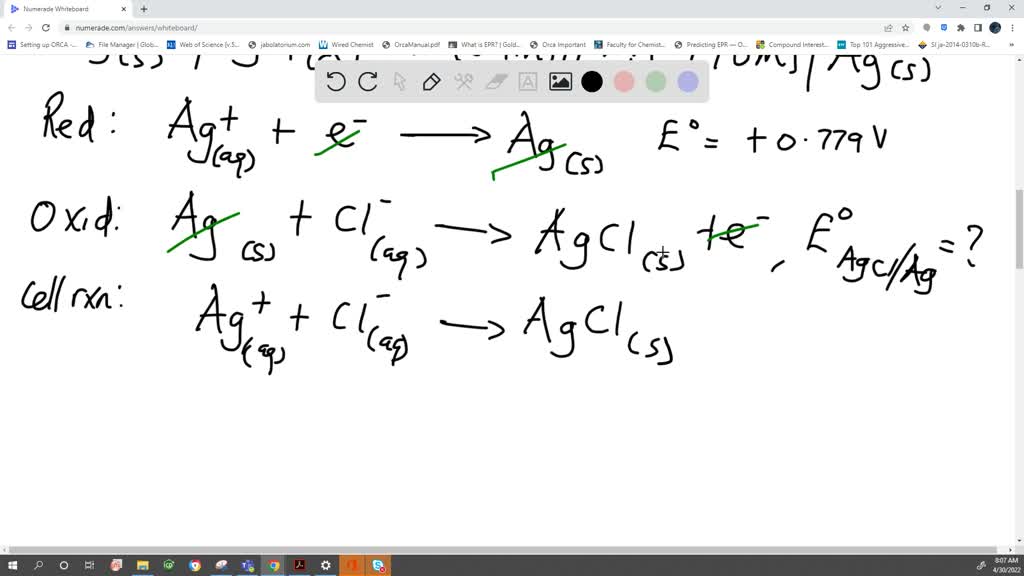
Task: Open Windows Settings from the taskbar
Action: (325, 565)
